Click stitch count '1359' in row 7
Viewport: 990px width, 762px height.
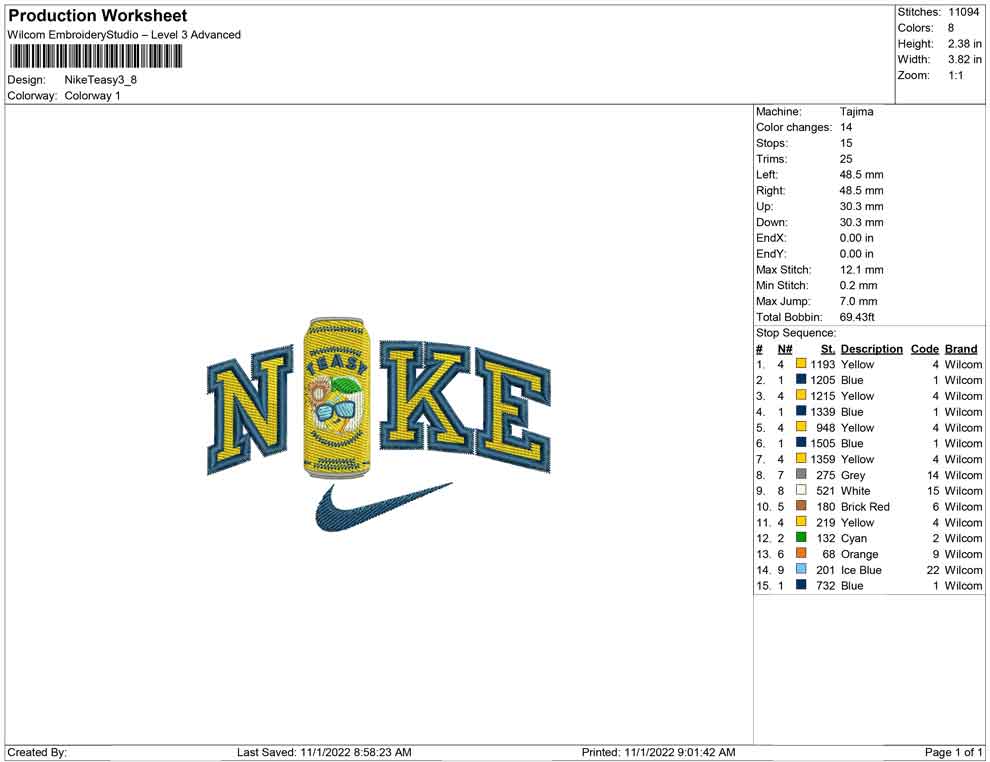tap(823, 459)
